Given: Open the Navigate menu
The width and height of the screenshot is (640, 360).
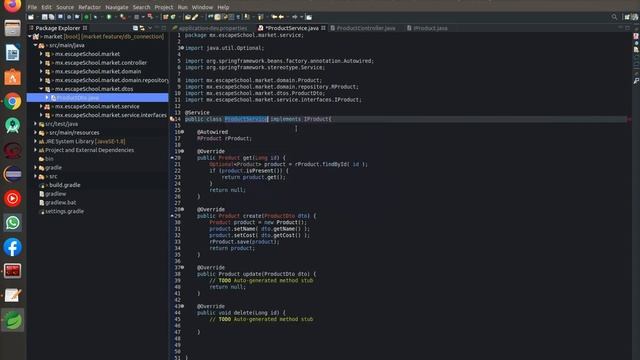Looking at the screenshot, I should (117, 7).
